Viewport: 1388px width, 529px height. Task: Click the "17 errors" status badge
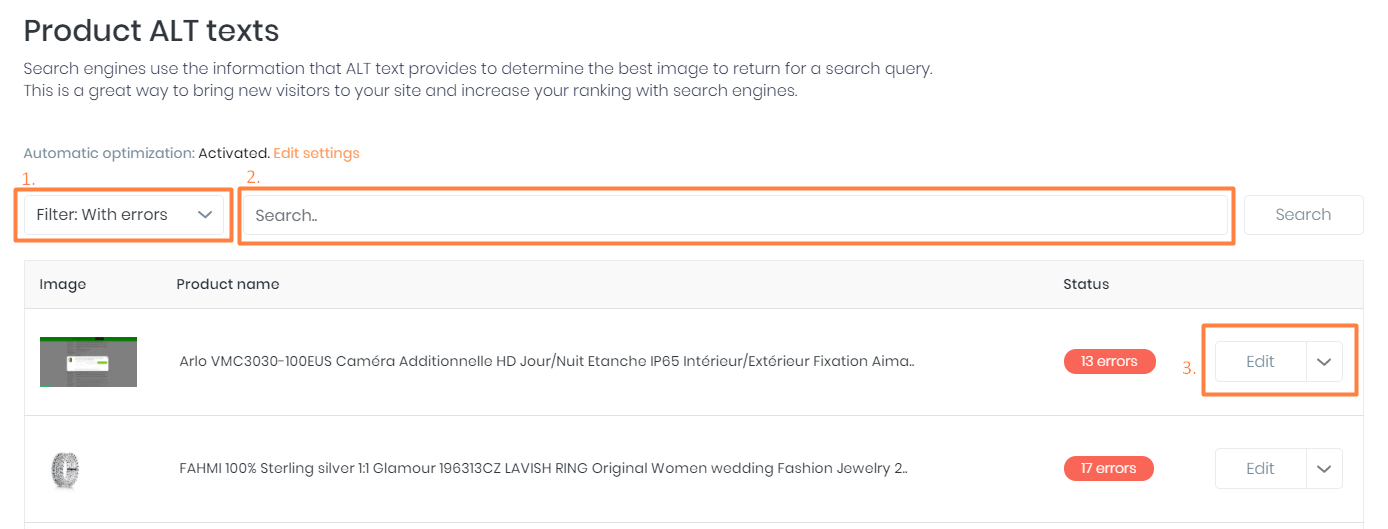tap(1108, 468)
